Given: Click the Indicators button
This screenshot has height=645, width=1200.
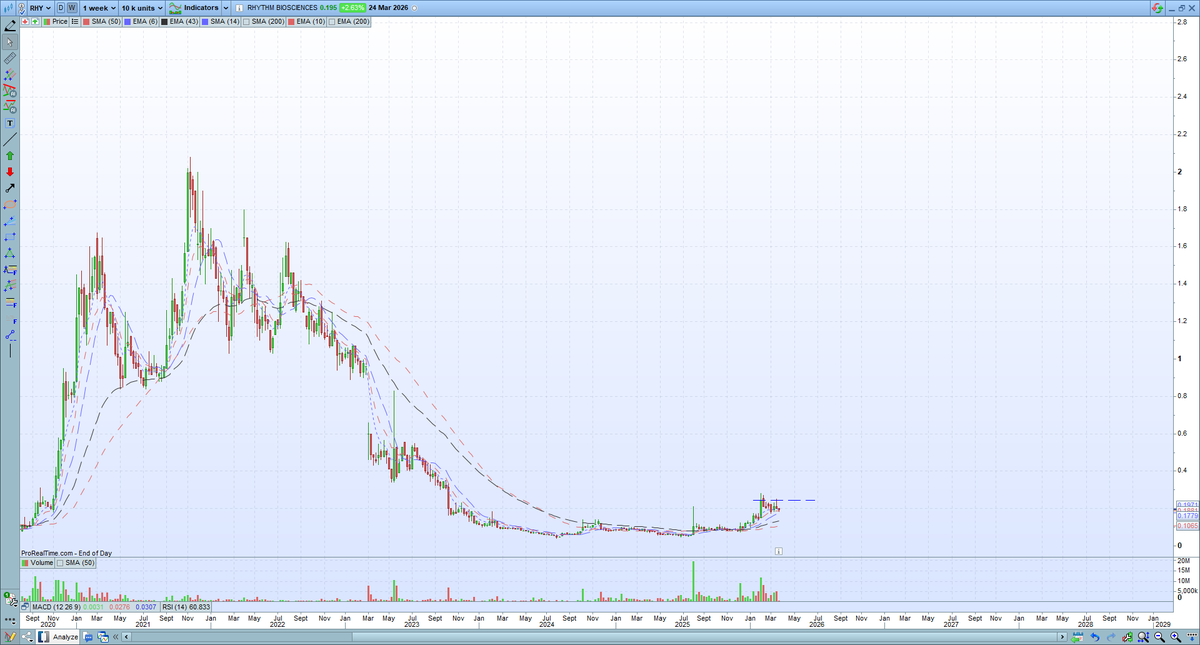Looking at the screenshot, I should [x=193, y=8].
